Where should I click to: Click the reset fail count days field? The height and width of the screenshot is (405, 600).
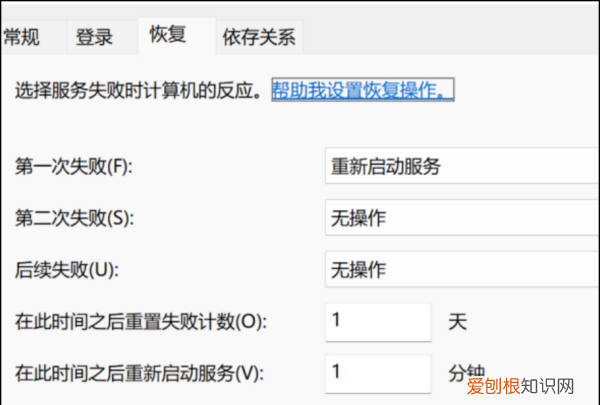[378, 322]
